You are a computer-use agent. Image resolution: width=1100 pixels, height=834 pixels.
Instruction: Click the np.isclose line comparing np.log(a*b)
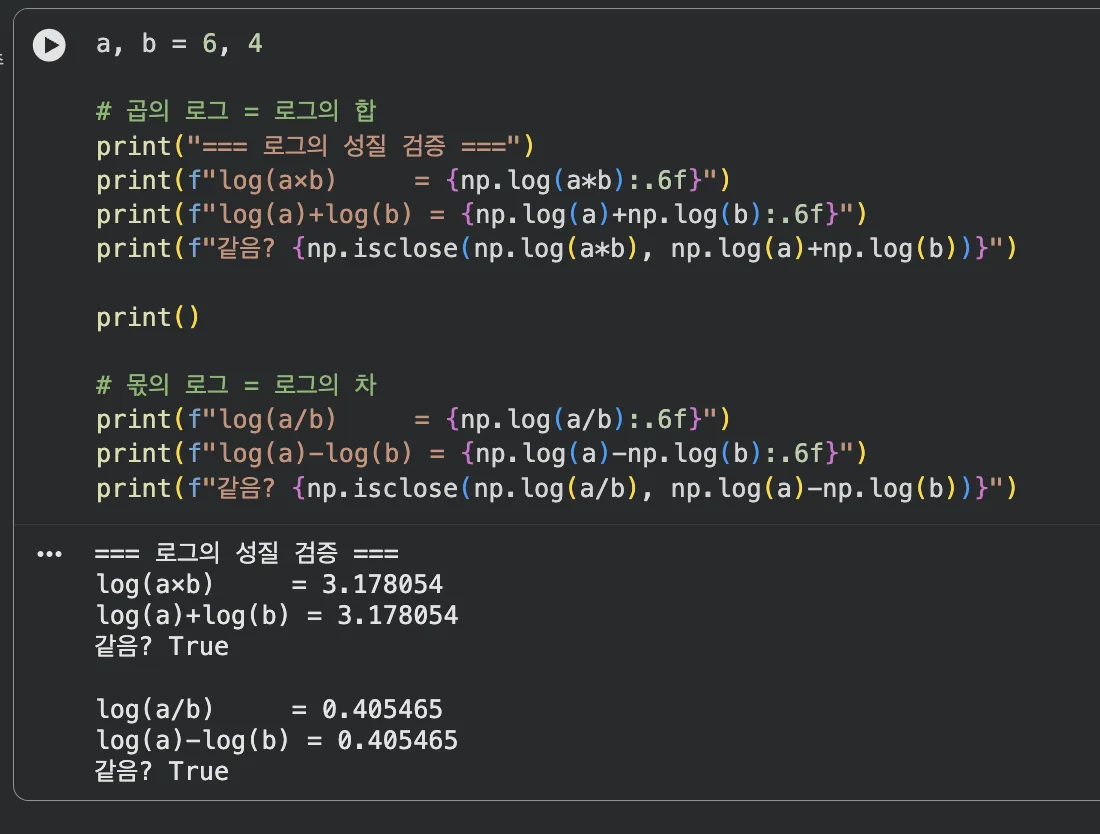[x=556, y=248]
